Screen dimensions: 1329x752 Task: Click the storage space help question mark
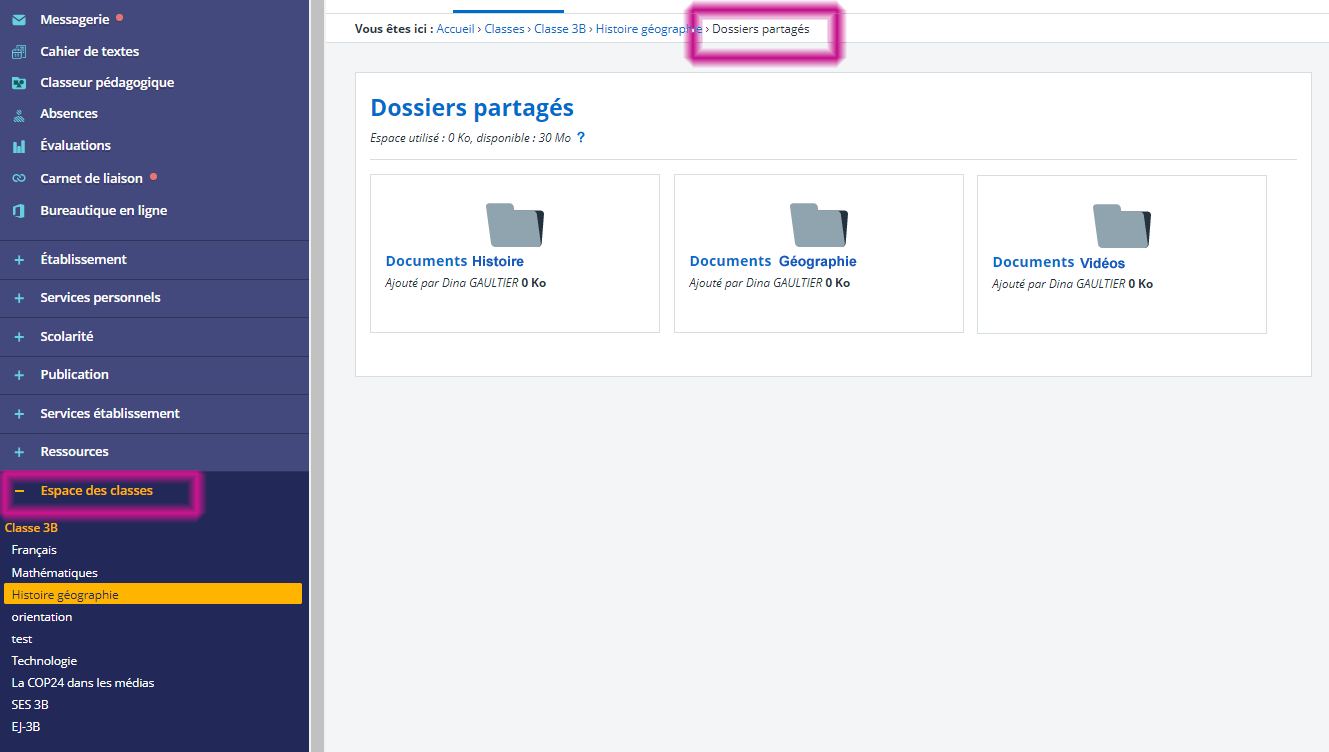581,138
